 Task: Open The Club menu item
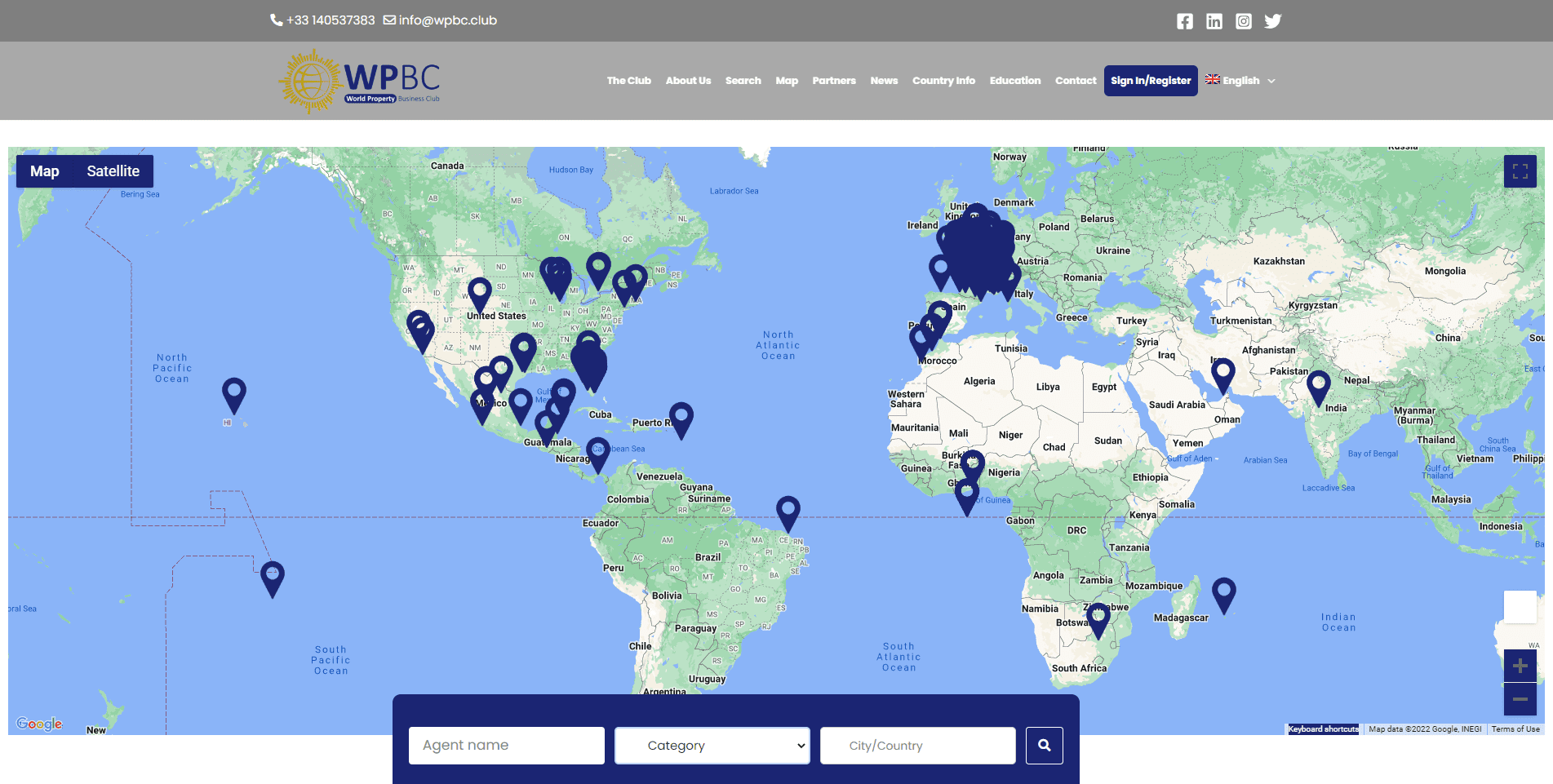pos(628,81)
